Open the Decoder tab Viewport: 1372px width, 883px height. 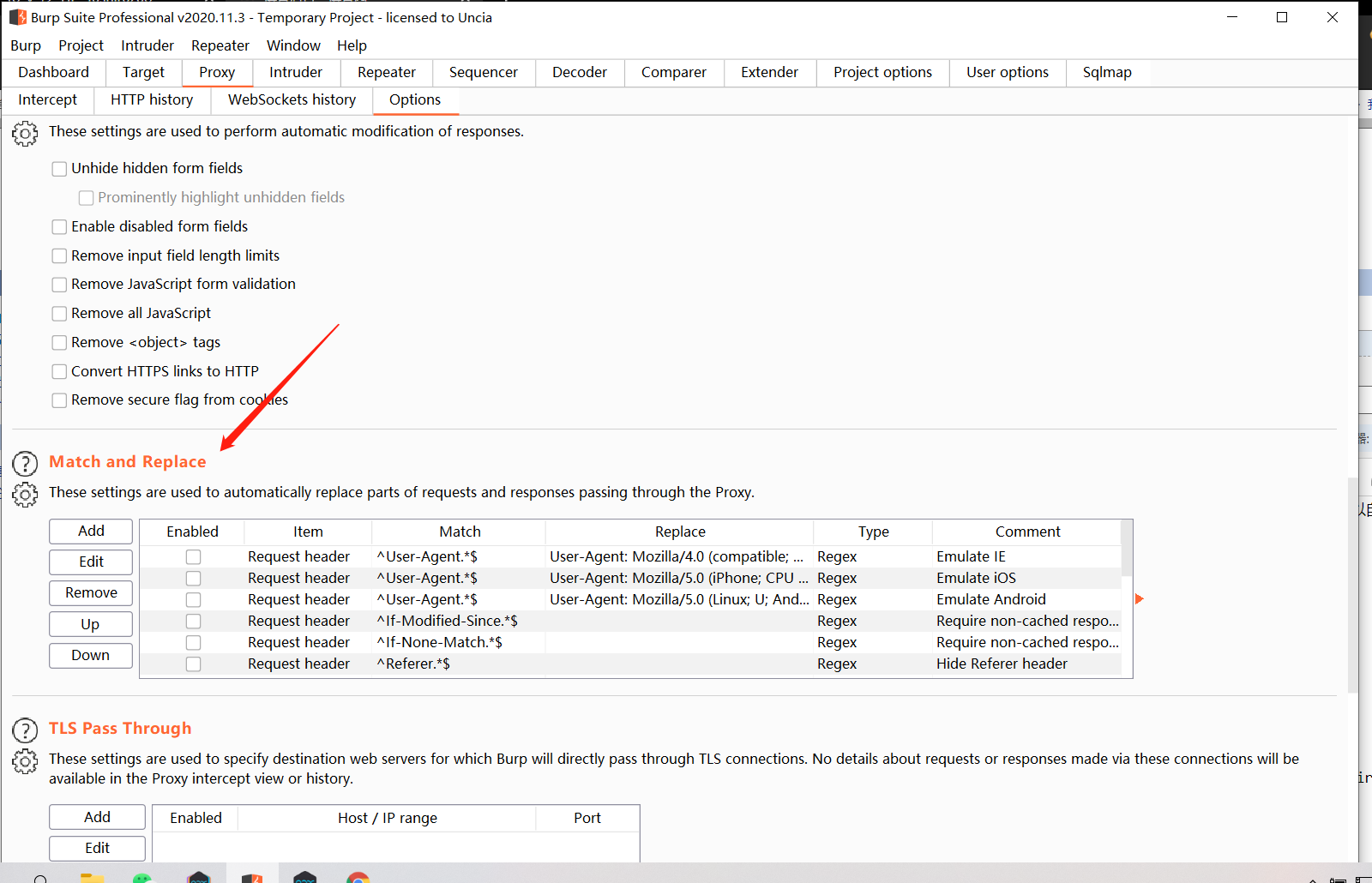(580, 73)
